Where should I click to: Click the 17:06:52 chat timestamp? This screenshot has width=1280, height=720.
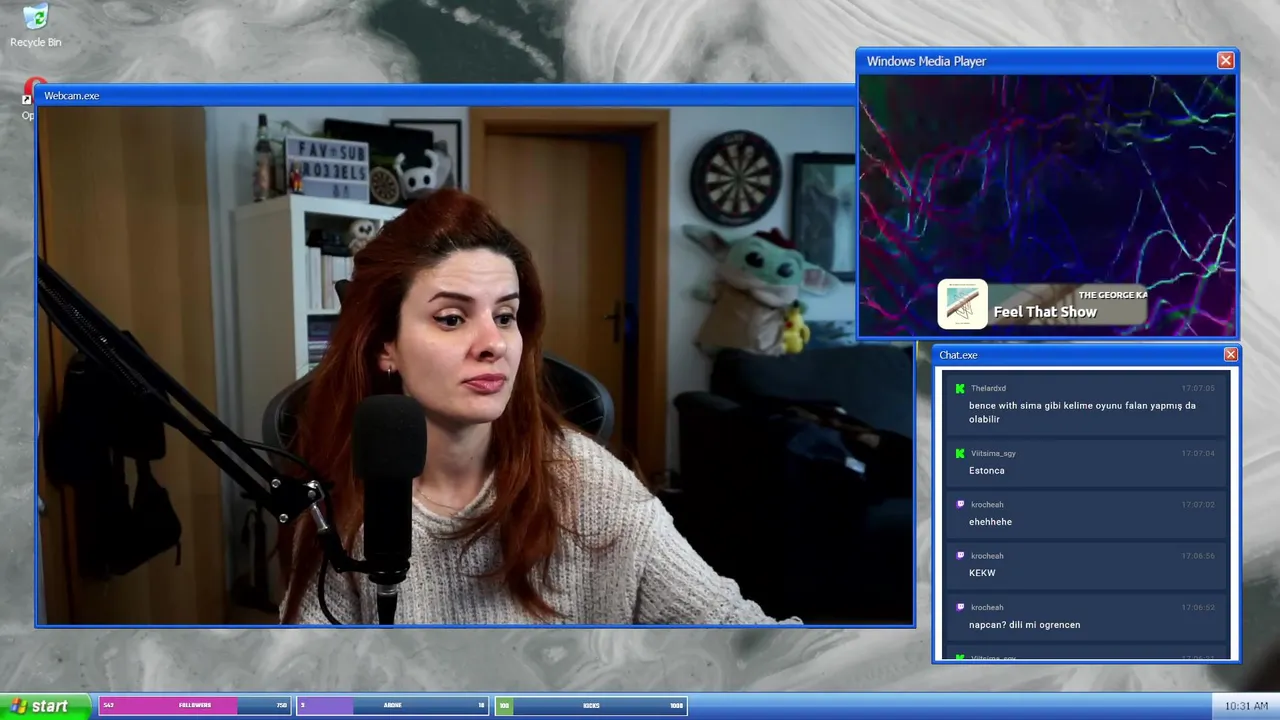1197,607
